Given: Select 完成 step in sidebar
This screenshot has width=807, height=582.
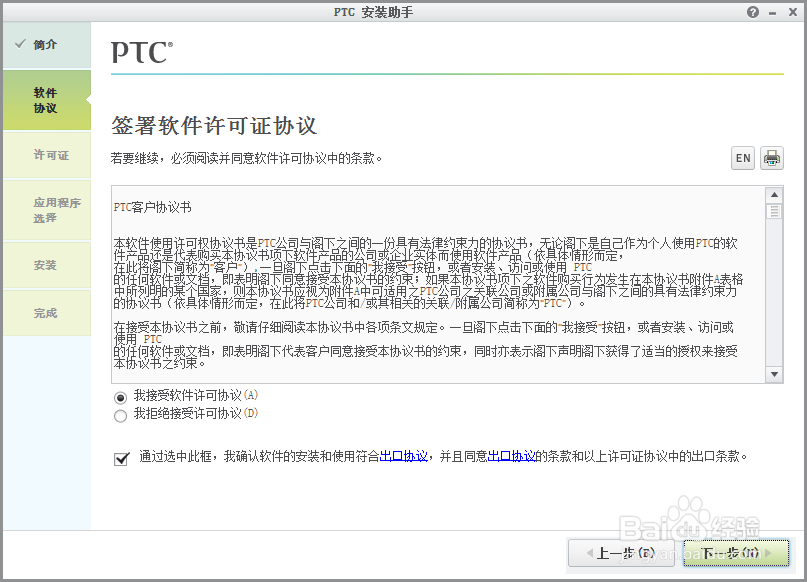Looking at the screenshot, I should pos(47,313).
